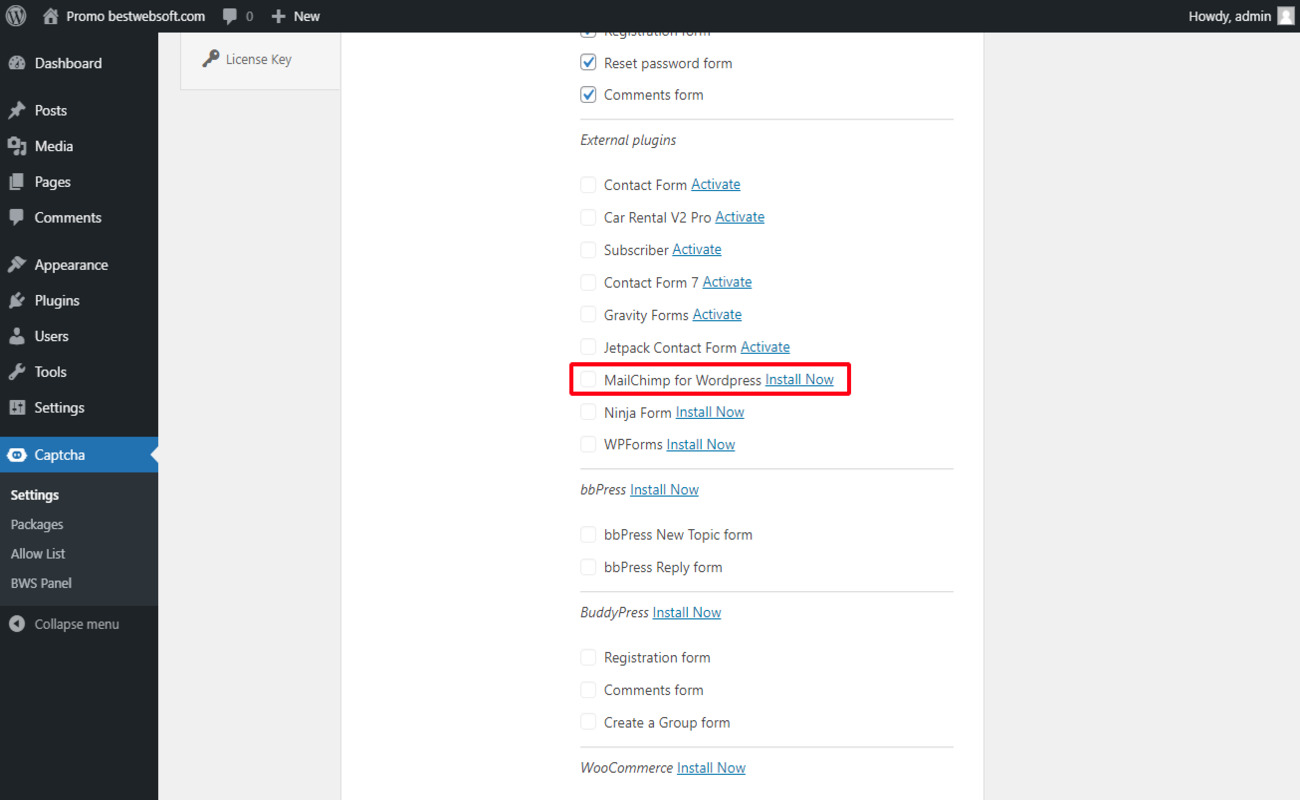
Task: Open the Dashboard menu item
Action: coord(79,63)
